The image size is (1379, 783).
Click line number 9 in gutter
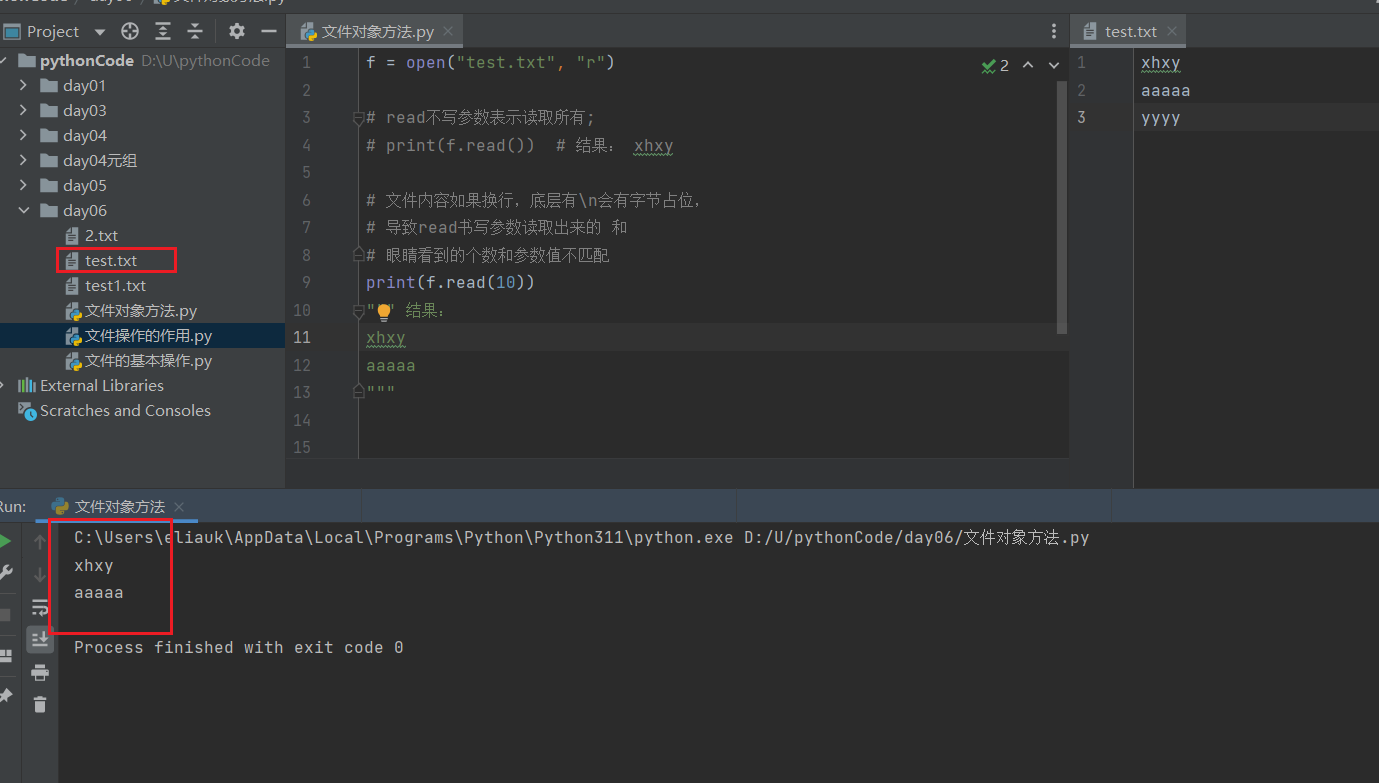305,283
